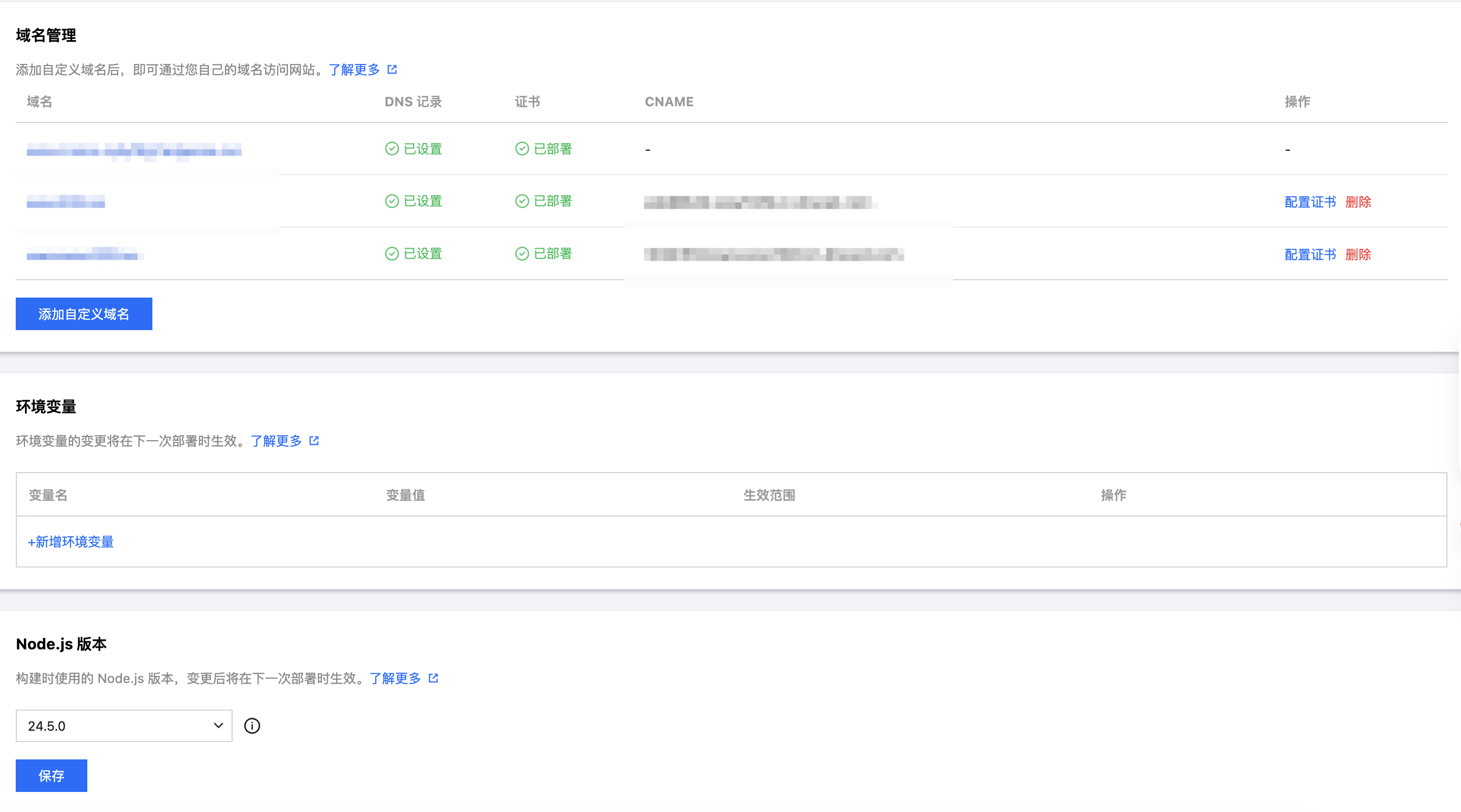Image resolution: width=1461 pixels, height=812 pixels.
Task: Click the first blurred domain name link
Action: (x=134, y=150)
